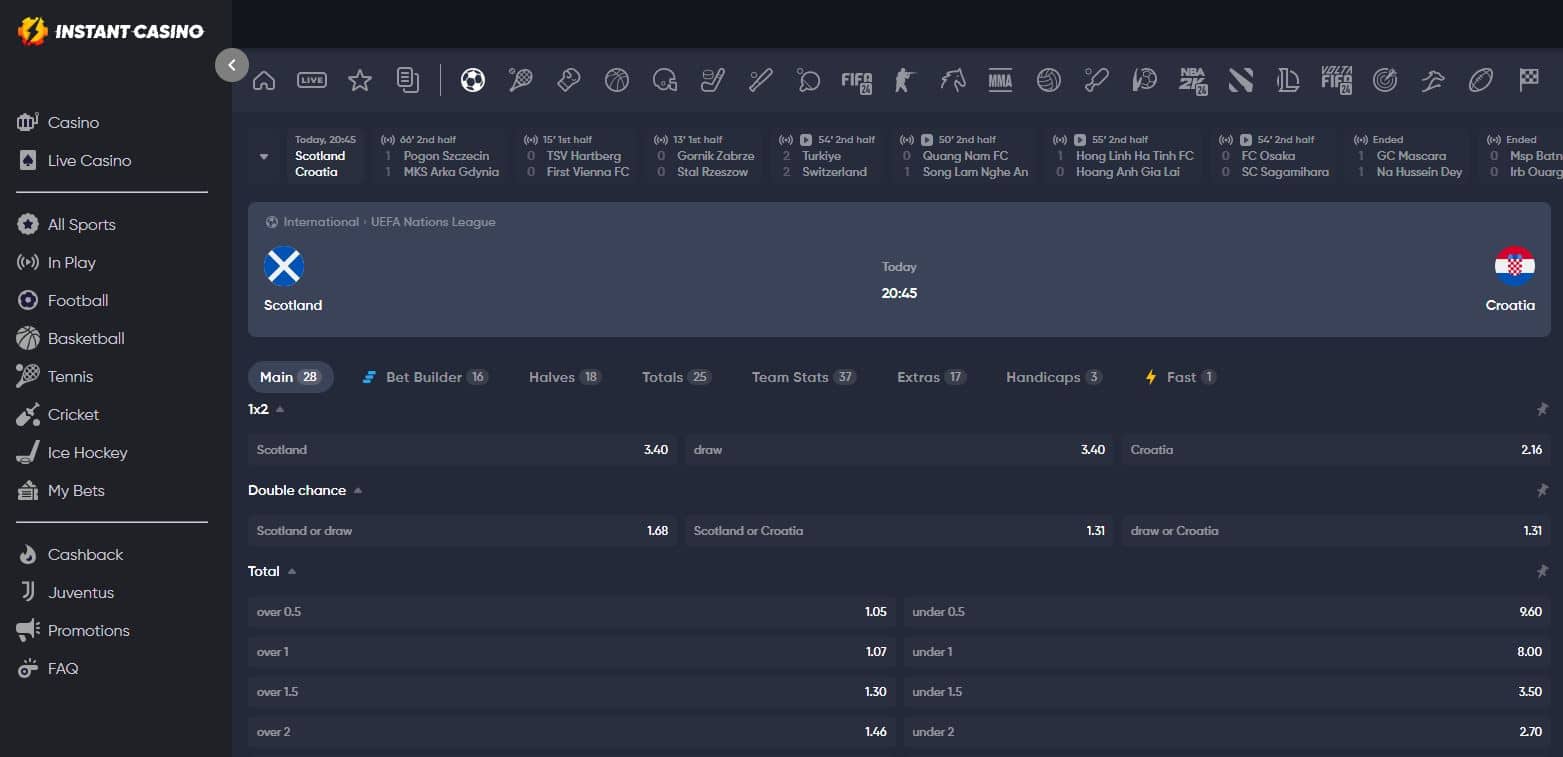Select the FIFA 24 esports icon
The image size is (1563, 757).
[857, 80]
